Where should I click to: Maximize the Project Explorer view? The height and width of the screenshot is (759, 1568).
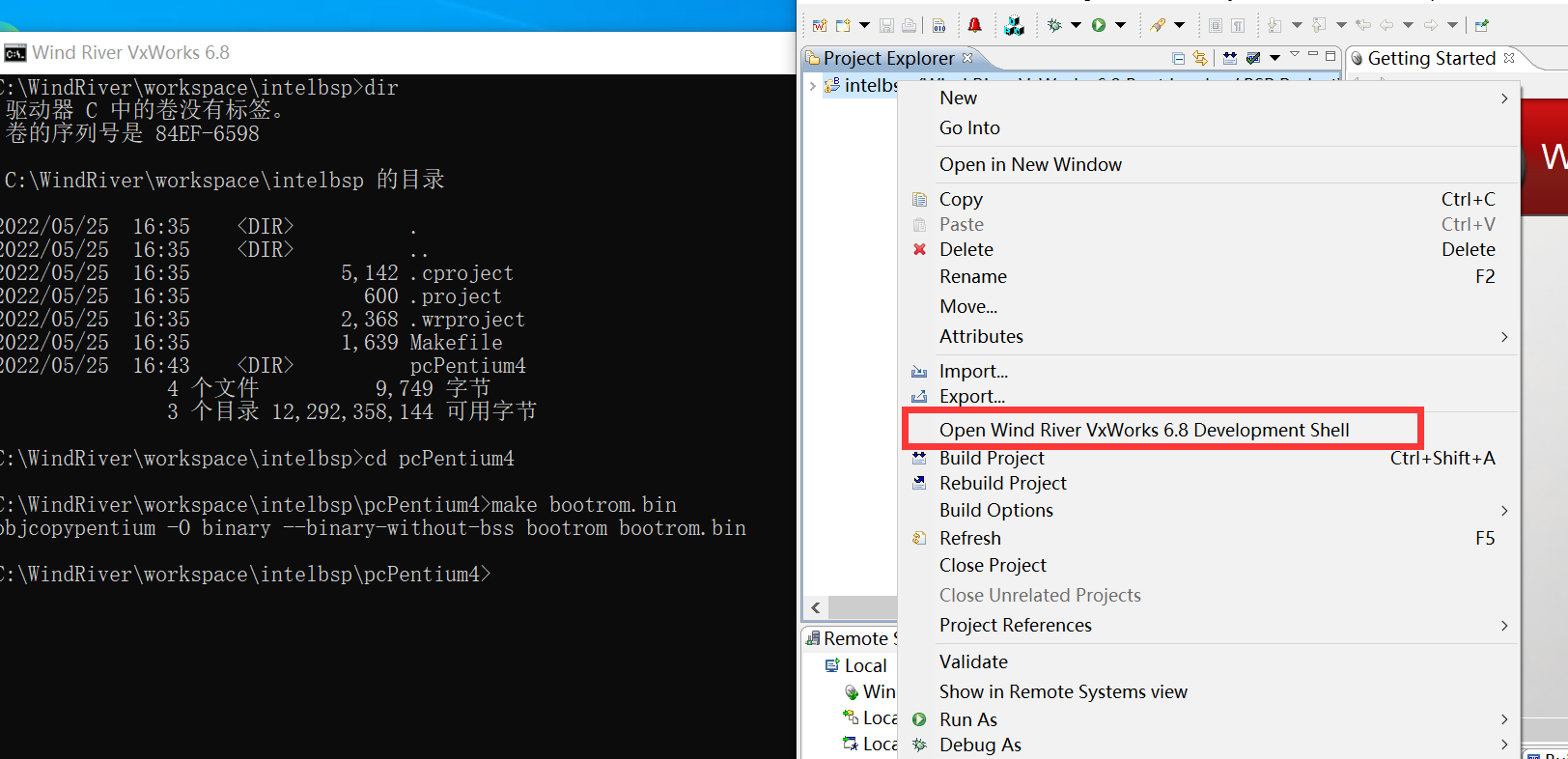[x=1330, y=56]
